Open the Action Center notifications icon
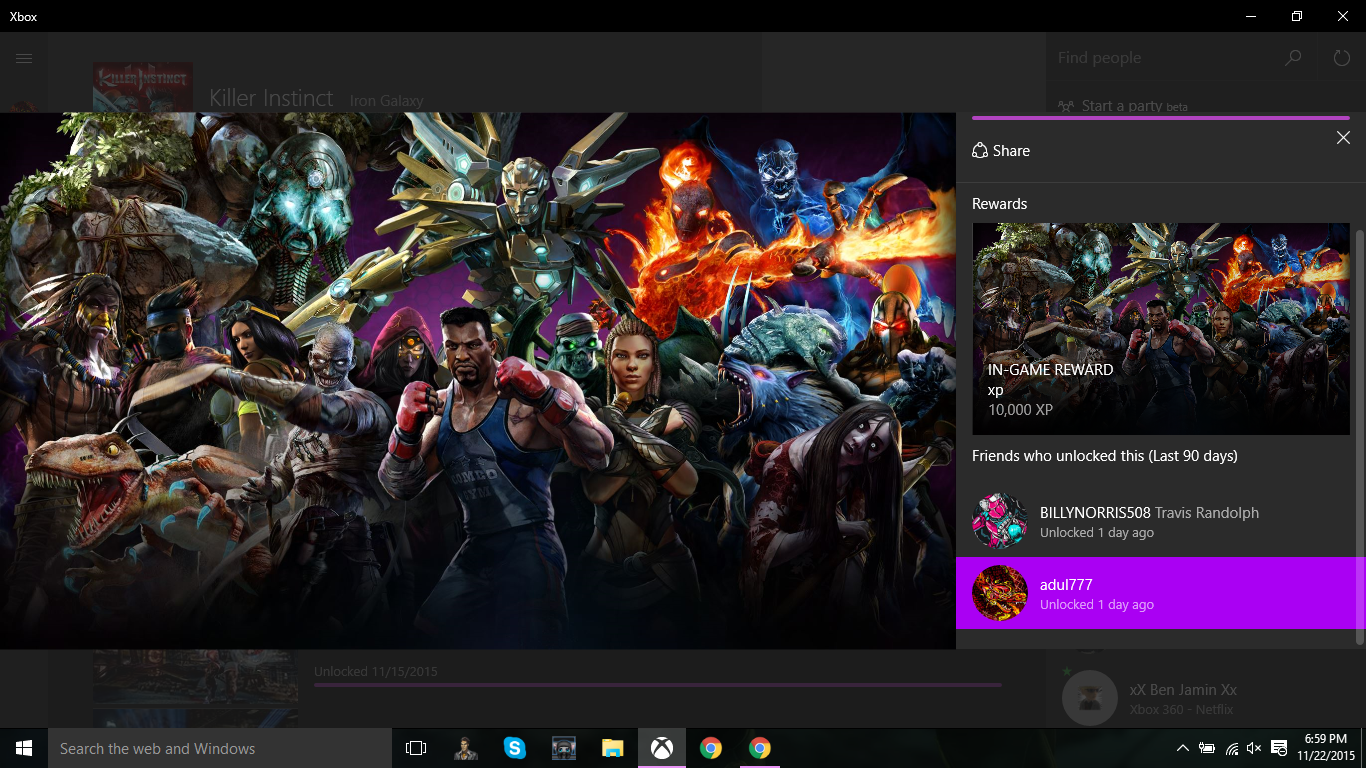Screen dimensions: 1366x768 pyautogui.click(x=1279, y=748)
